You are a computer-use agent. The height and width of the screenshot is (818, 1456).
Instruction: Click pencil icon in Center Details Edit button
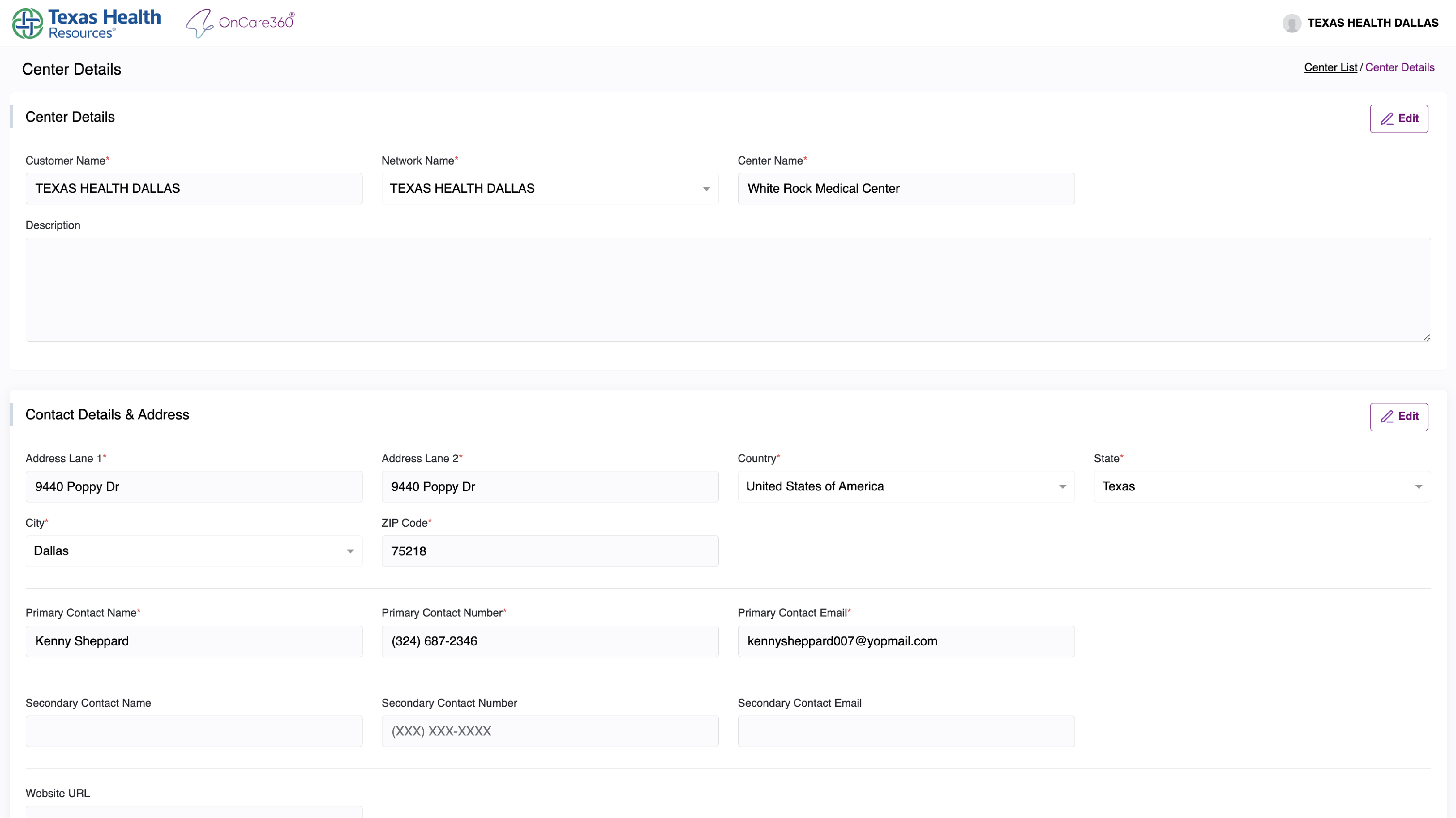tap(1387, 119)
